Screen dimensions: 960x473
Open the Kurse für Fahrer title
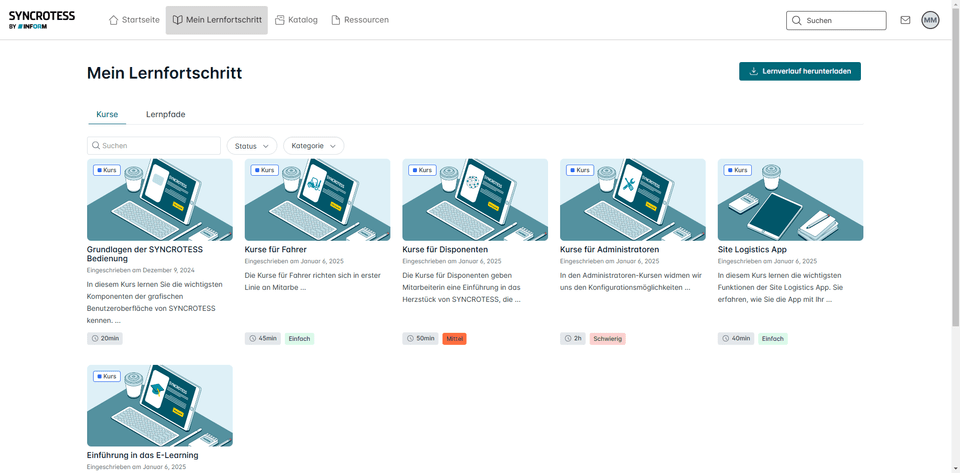(276, 250)
